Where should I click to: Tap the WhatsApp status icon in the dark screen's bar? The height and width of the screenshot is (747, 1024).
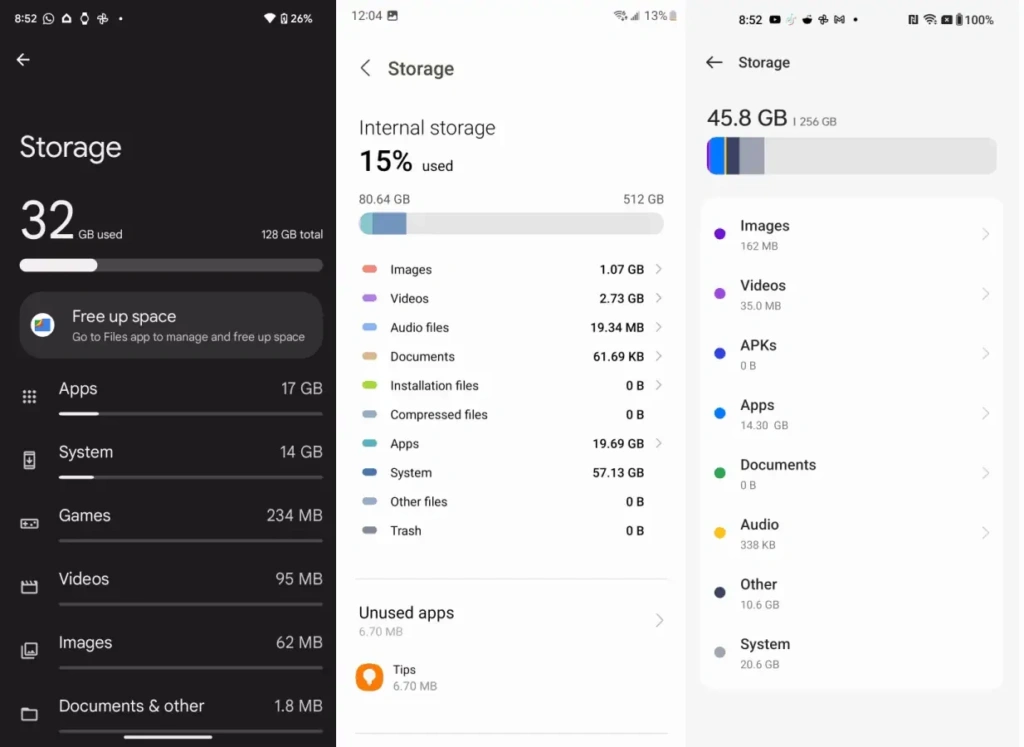[49, 18]
